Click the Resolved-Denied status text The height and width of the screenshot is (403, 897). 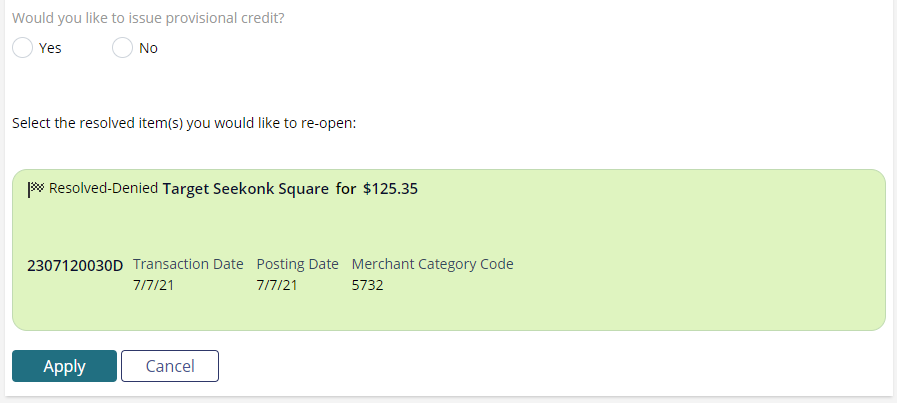tap(104, 188)
